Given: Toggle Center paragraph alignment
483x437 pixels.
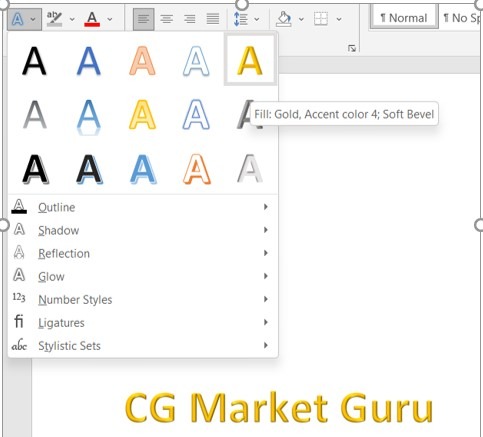Looking at the screenshot, I should (167, 19).
